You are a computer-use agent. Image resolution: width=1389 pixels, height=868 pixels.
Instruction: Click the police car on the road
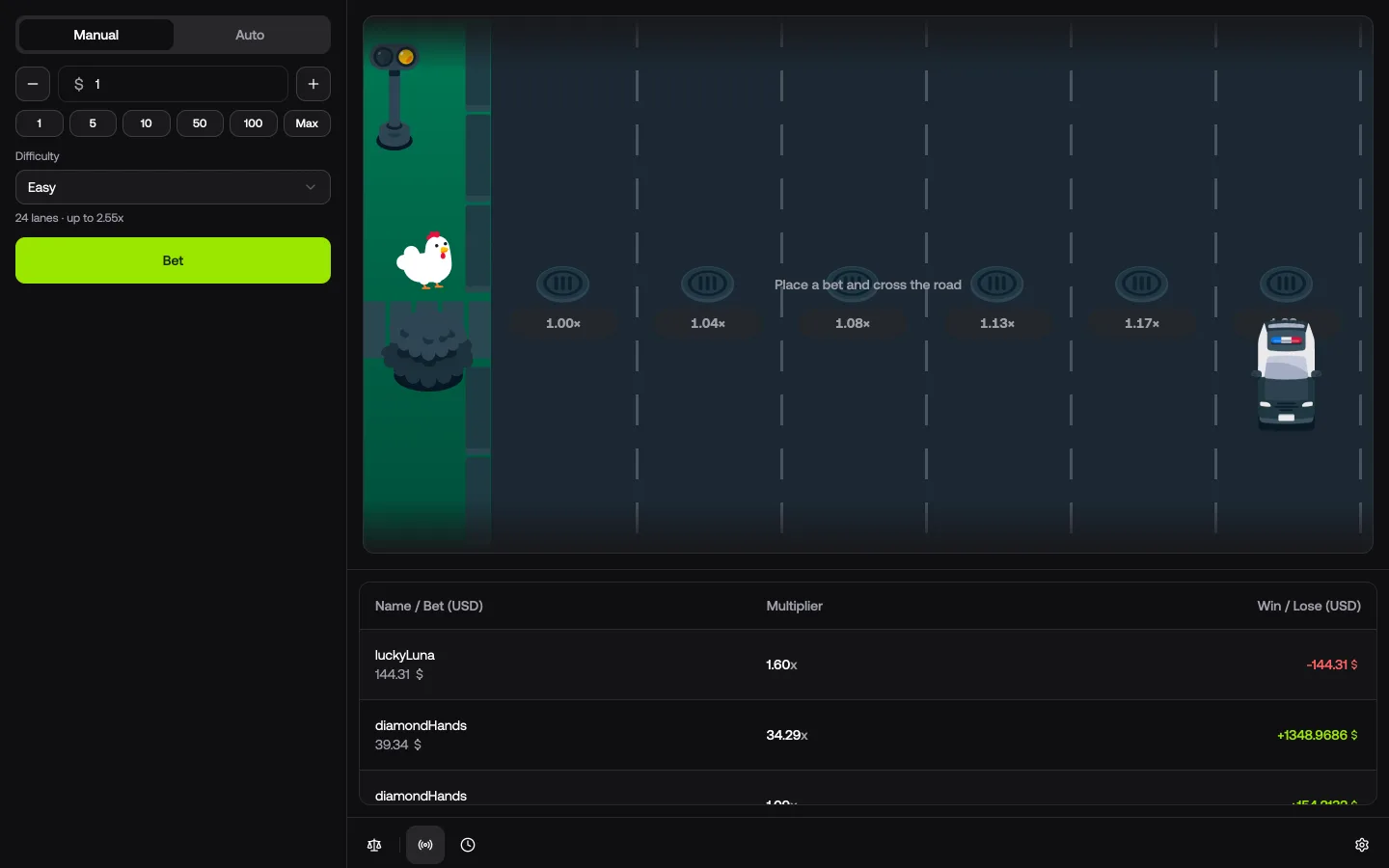click(x=1286, y=375)
